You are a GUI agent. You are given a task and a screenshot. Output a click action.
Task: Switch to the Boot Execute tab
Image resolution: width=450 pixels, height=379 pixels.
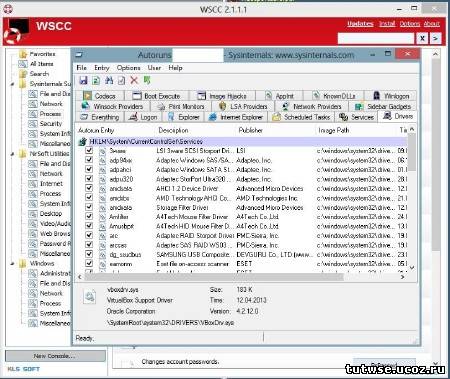[x=156, y=96]
